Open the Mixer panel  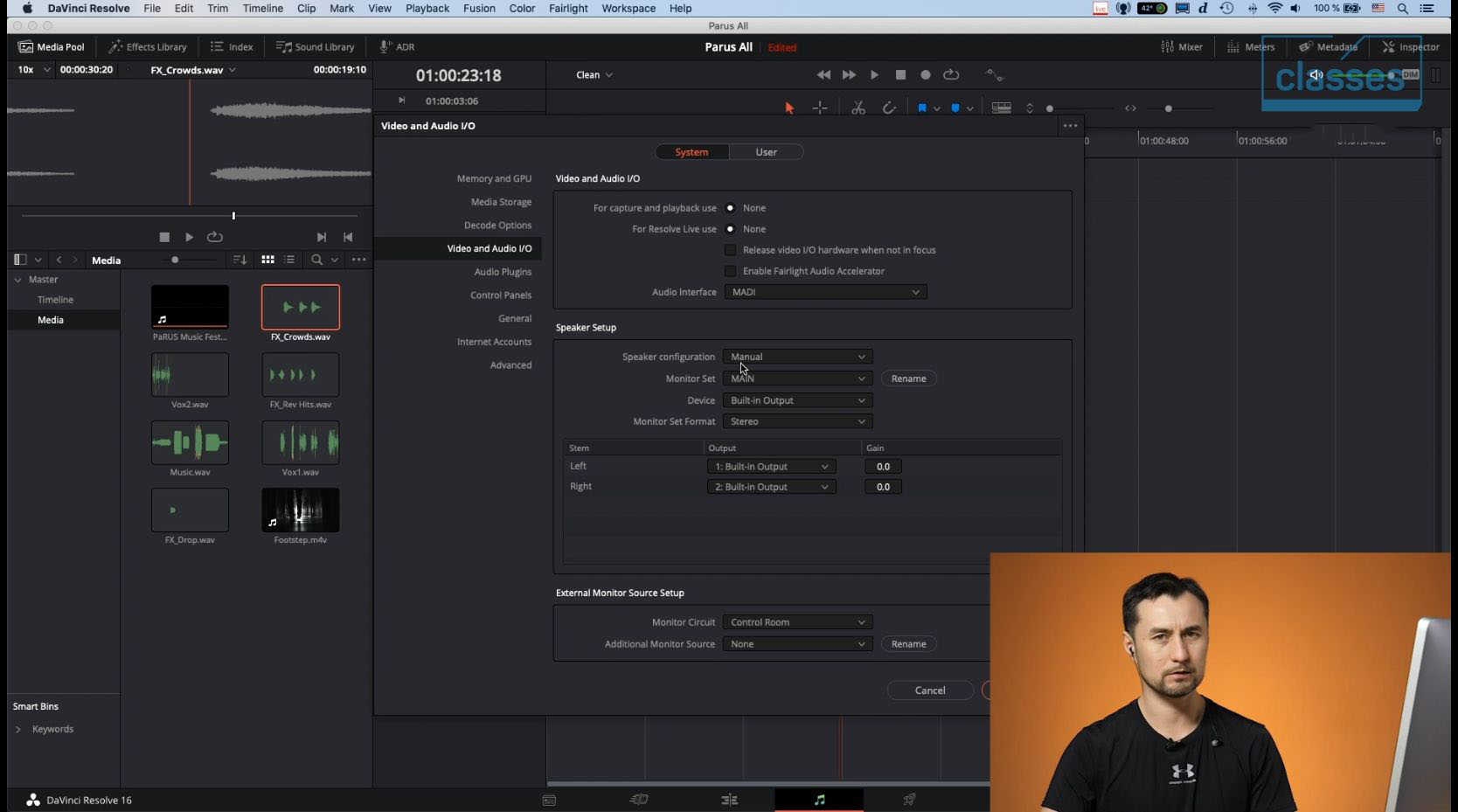[x=1182, y=47]
